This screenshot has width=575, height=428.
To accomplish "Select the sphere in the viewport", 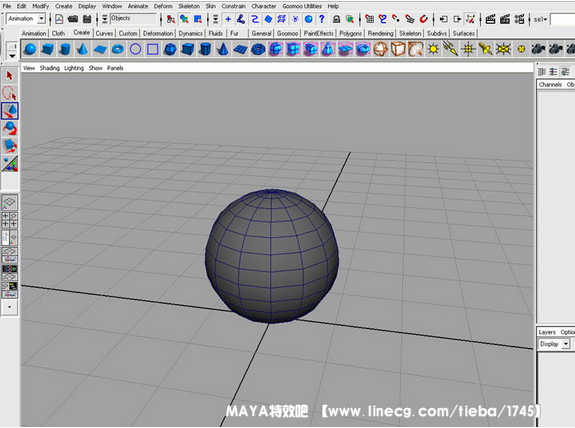I will click(272, 256).
